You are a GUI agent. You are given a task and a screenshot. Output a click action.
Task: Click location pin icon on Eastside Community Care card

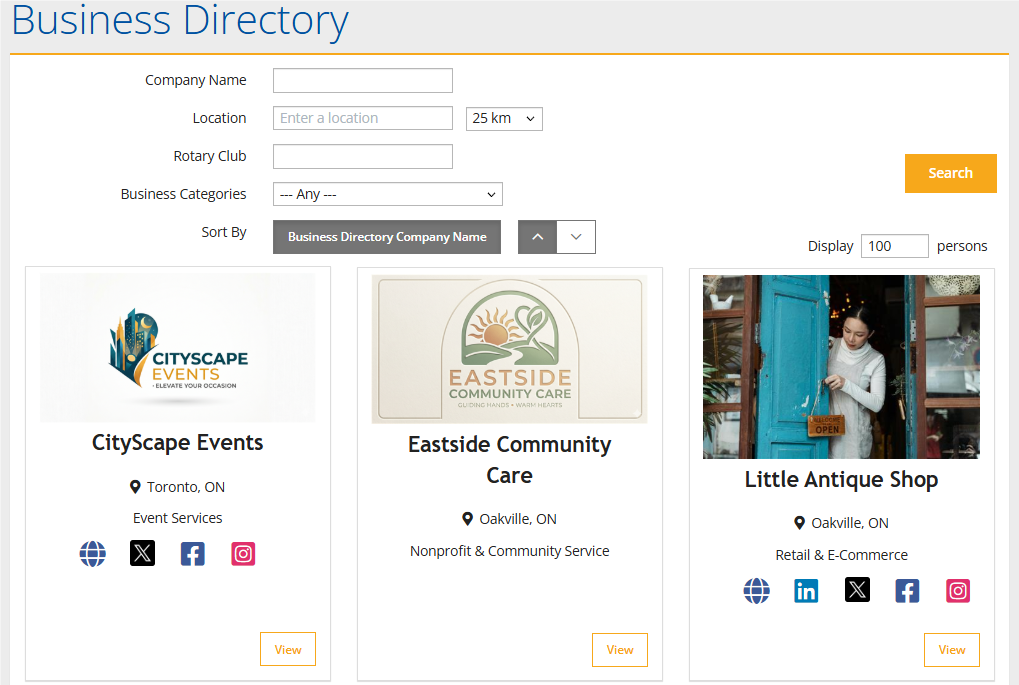click(467, 519)
